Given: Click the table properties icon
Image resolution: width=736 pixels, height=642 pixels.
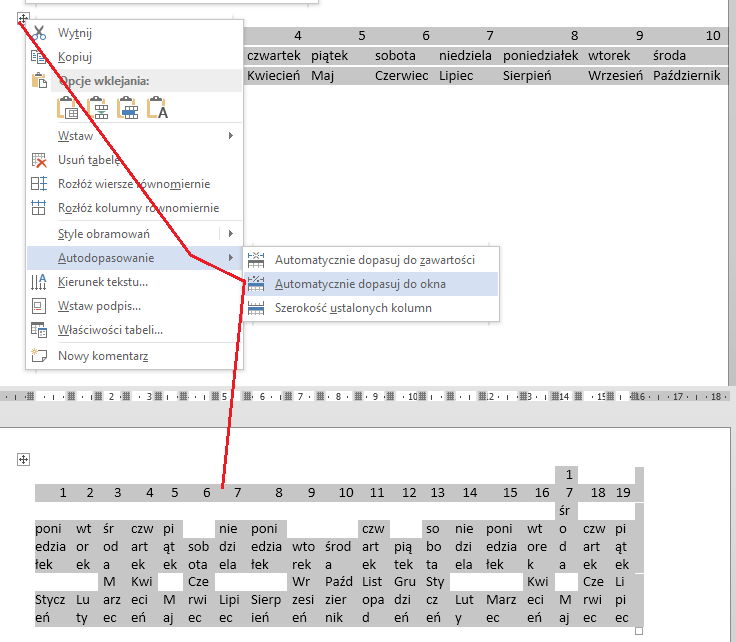Looking at the screenshot, I should pyautogui.click(x=39, y=330).
